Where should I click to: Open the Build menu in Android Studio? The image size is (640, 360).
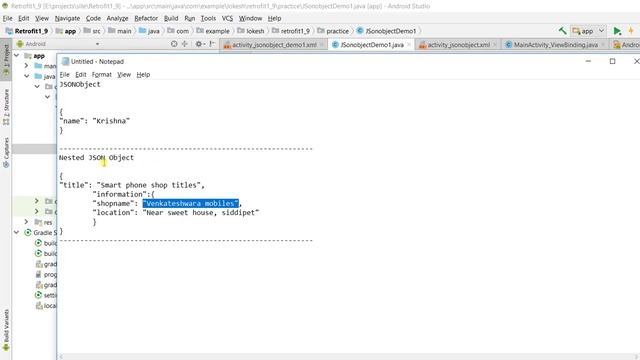(x=171, y=18)
